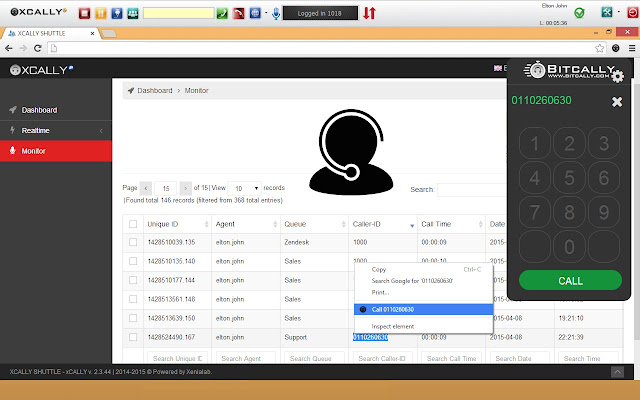This screenshot has height=400, width=640.
Task: Sort by Call Time column
Action: (x=451, y=224)
